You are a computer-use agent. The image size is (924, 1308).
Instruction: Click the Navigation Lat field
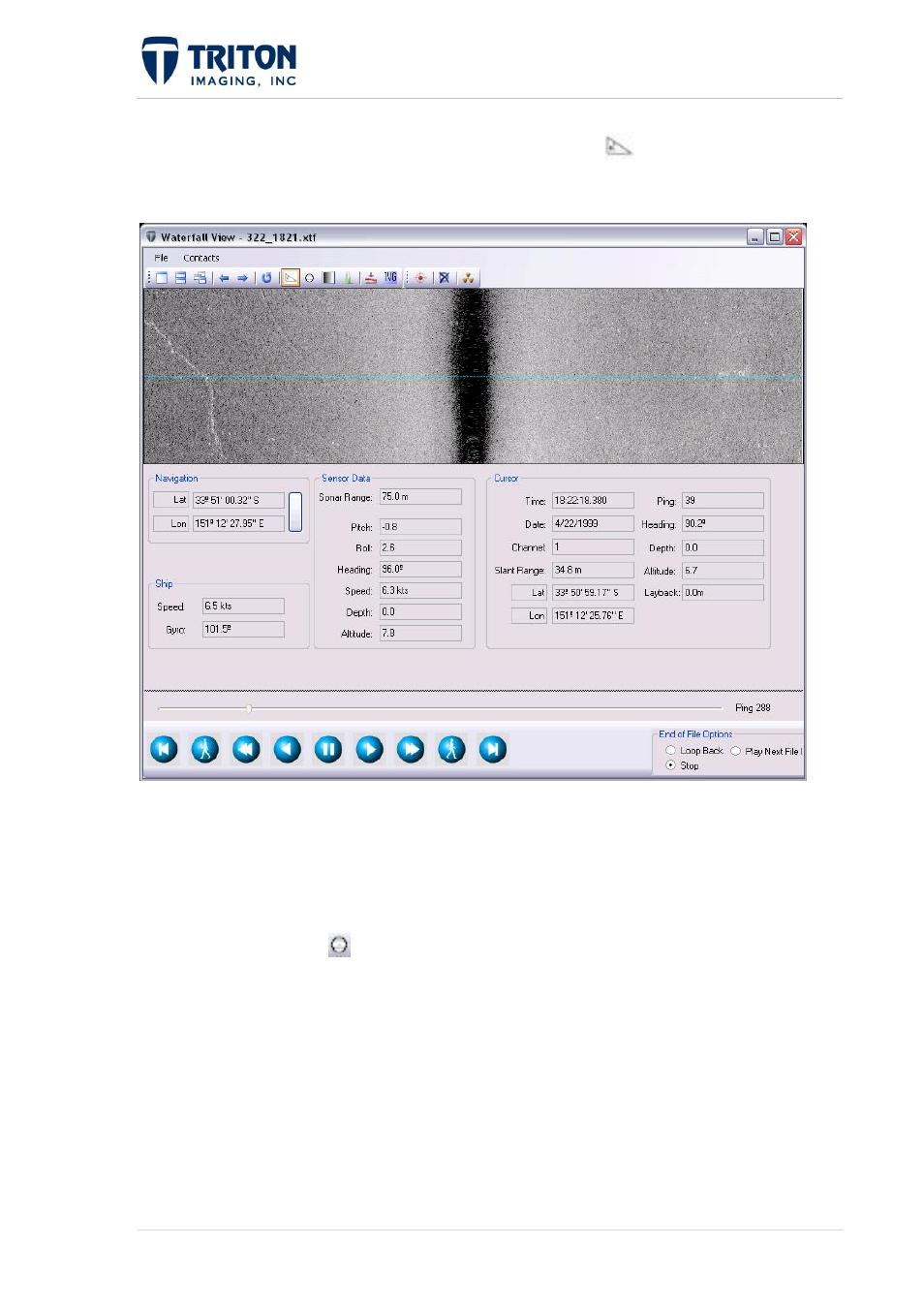[238, 500]
